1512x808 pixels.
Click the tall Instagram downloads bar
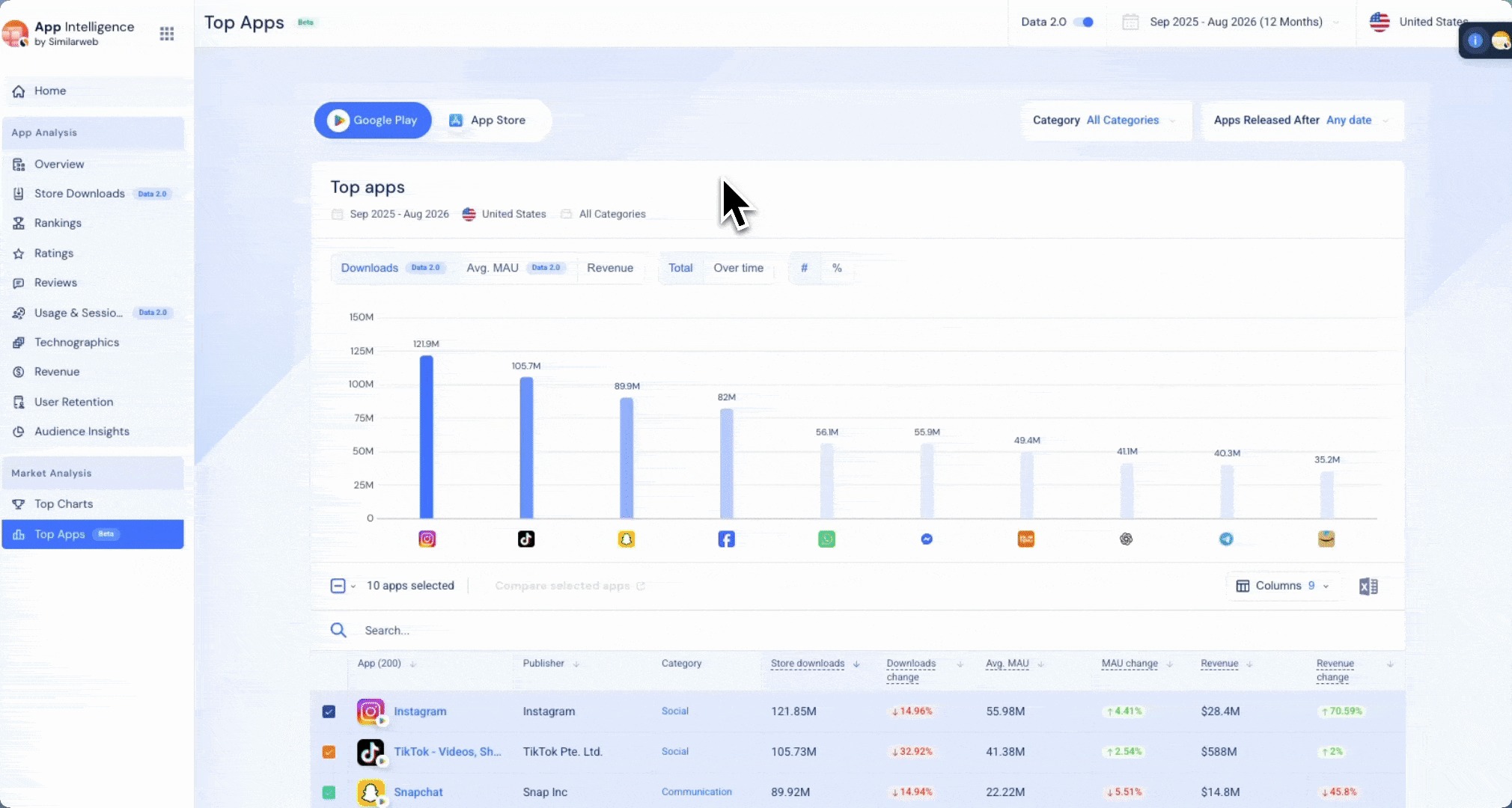[x=427, y=437]
